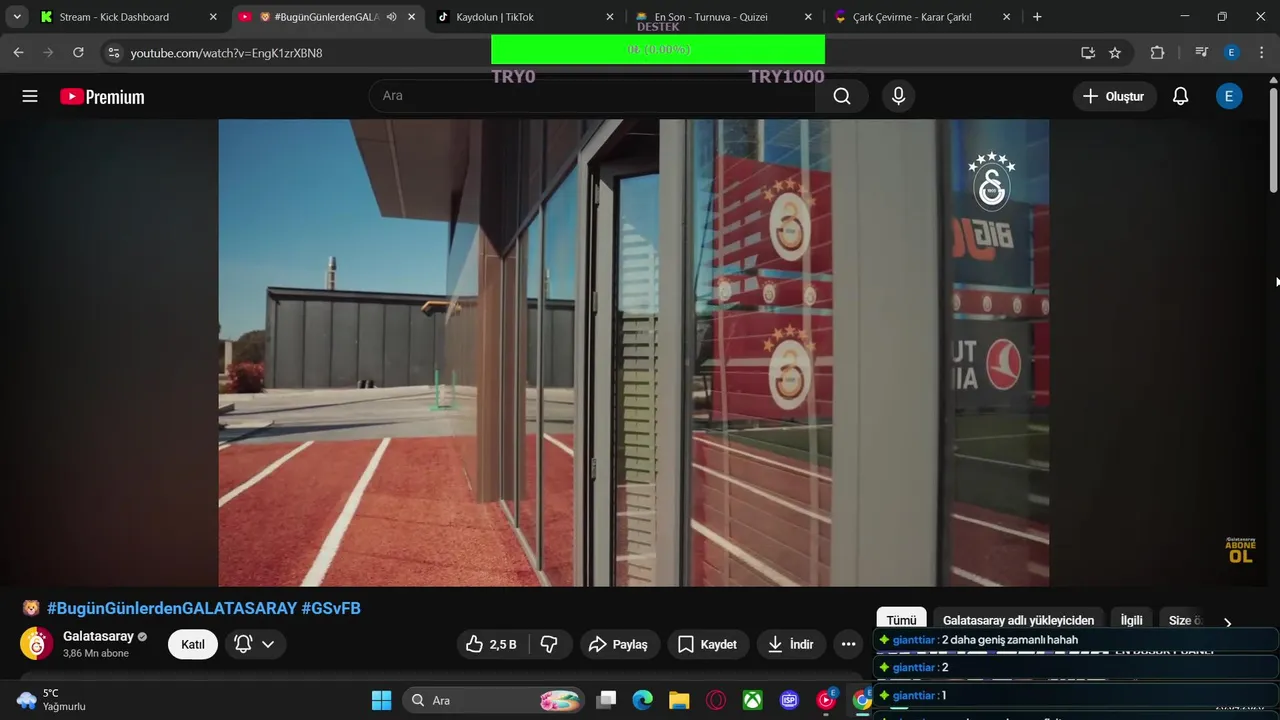The image size is (1280, 720).
Task: Click the YouTube search magnifier button
Action: click(842, 96)
